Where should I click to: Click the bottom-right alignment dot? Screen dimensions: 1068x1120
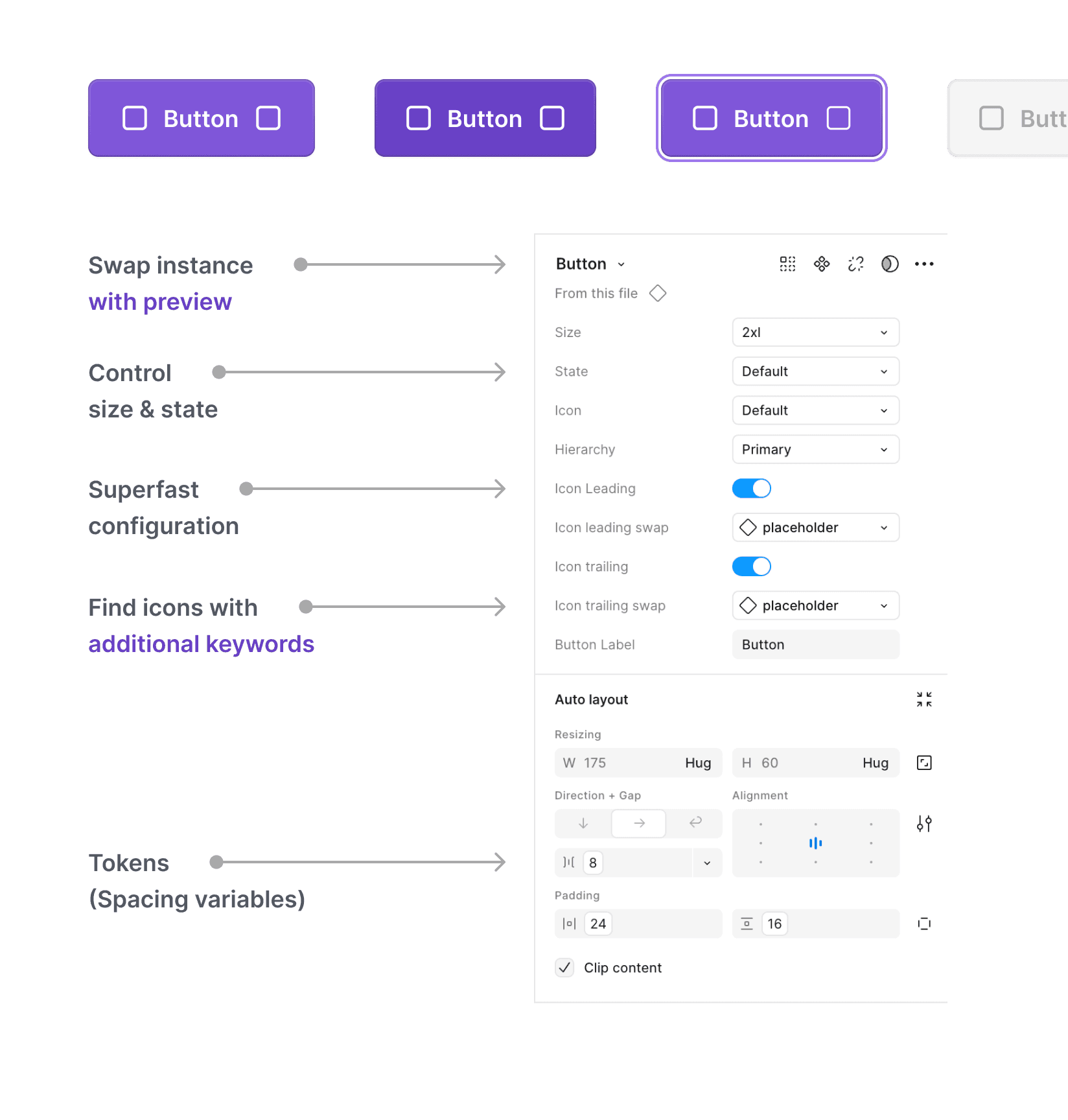point(871,862)
